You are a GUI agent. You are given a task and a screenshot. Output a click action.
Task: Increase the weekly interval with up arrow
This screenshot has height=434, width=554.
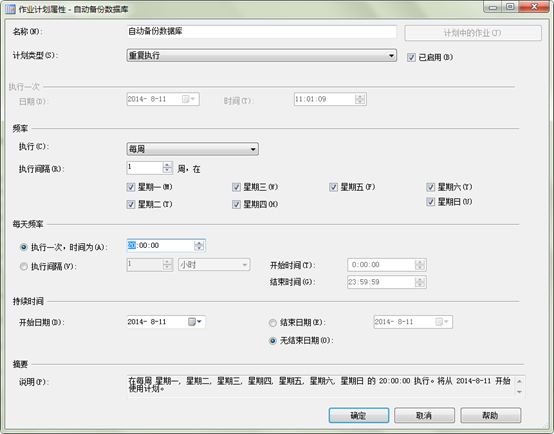(167, 165)
